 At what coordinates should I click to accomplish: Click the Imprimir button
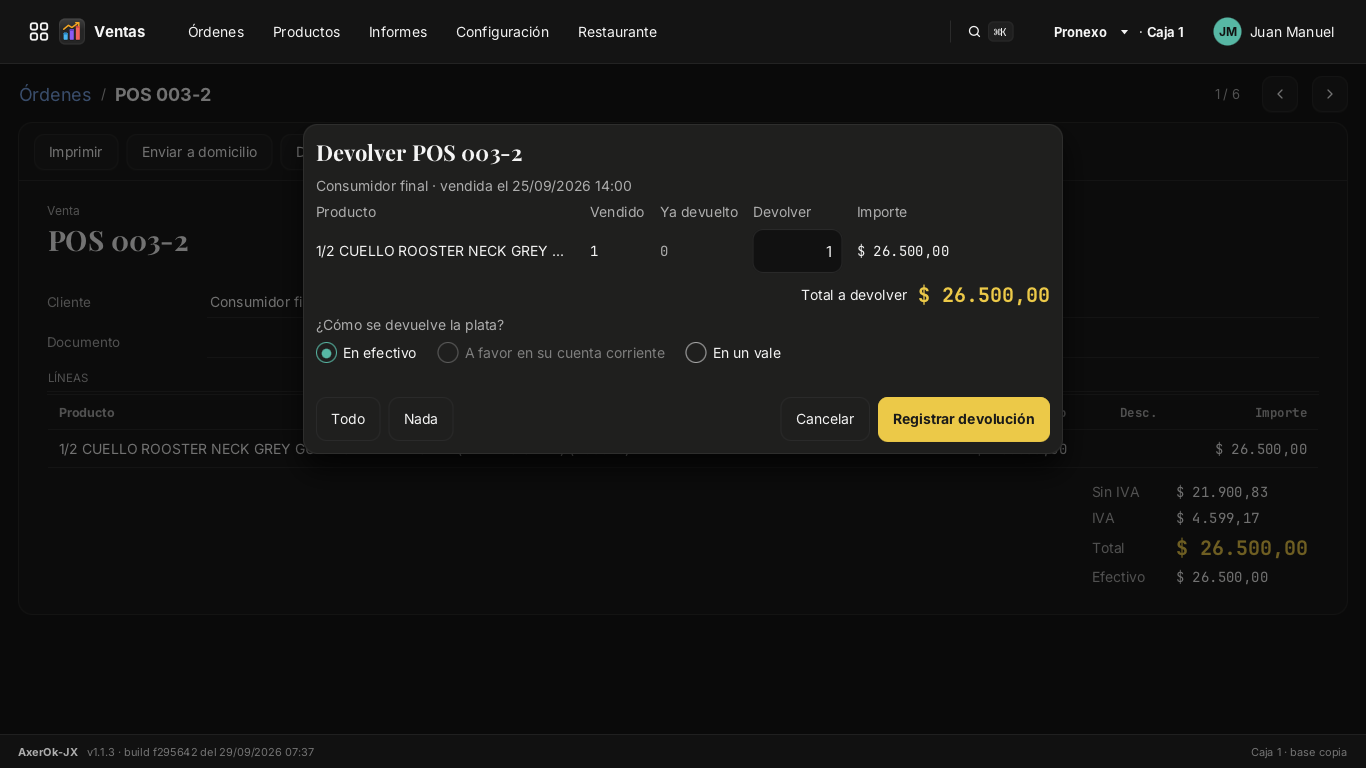click(x=76, y=152)
